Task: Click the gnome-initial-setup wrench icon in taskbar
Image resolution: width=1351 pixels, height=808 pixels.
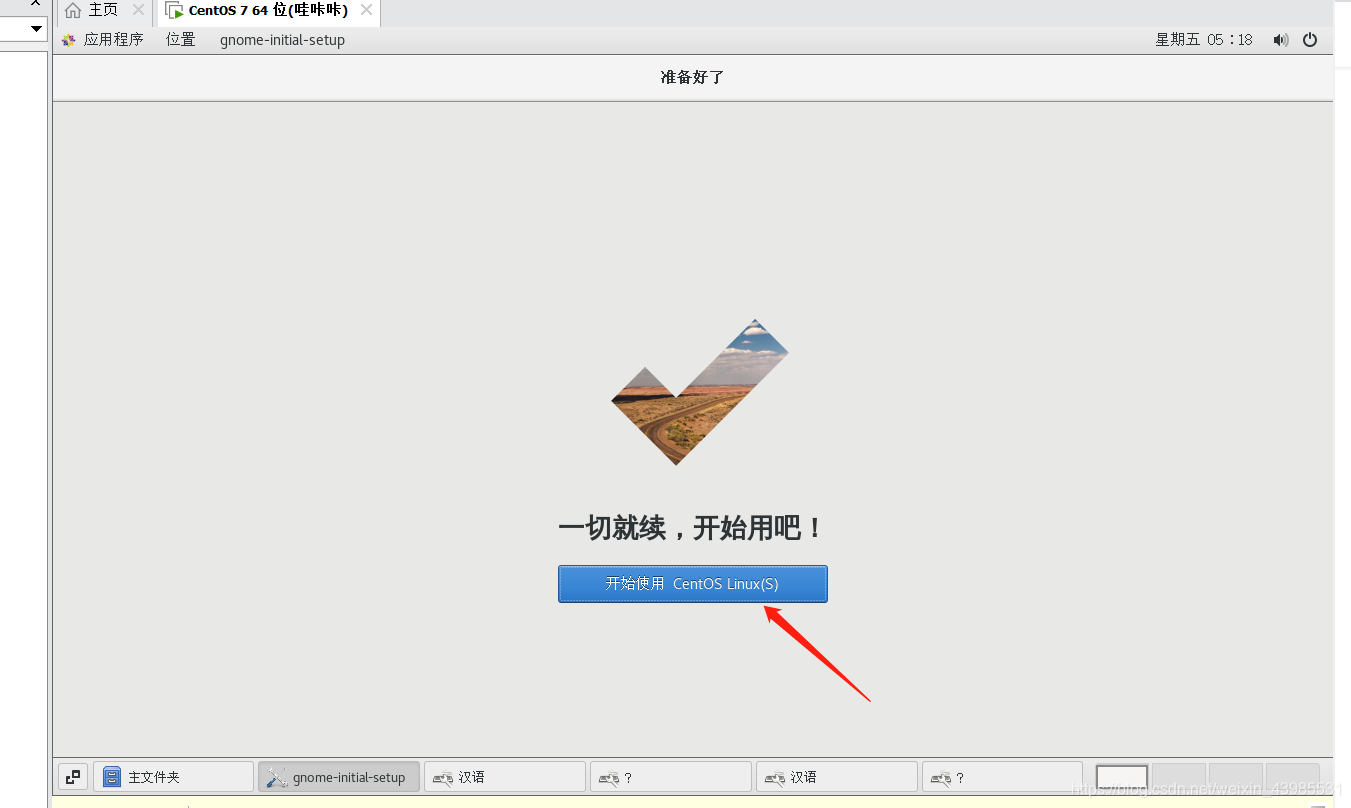Action: (277, 777)
